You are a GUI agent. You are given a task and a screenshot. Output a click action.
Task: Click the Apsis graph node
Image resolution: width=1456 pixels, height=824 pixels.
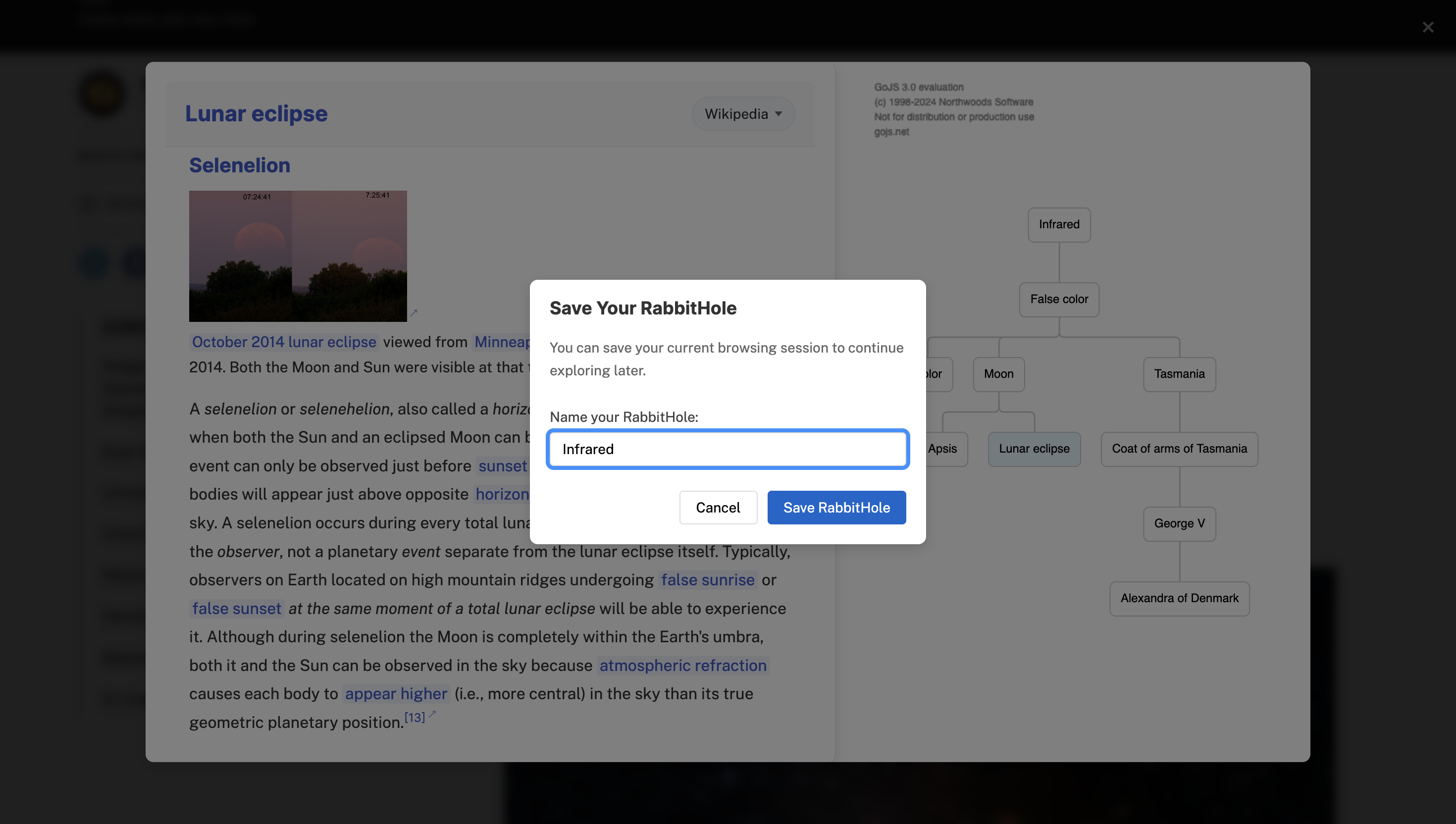[x=943, y=449]
